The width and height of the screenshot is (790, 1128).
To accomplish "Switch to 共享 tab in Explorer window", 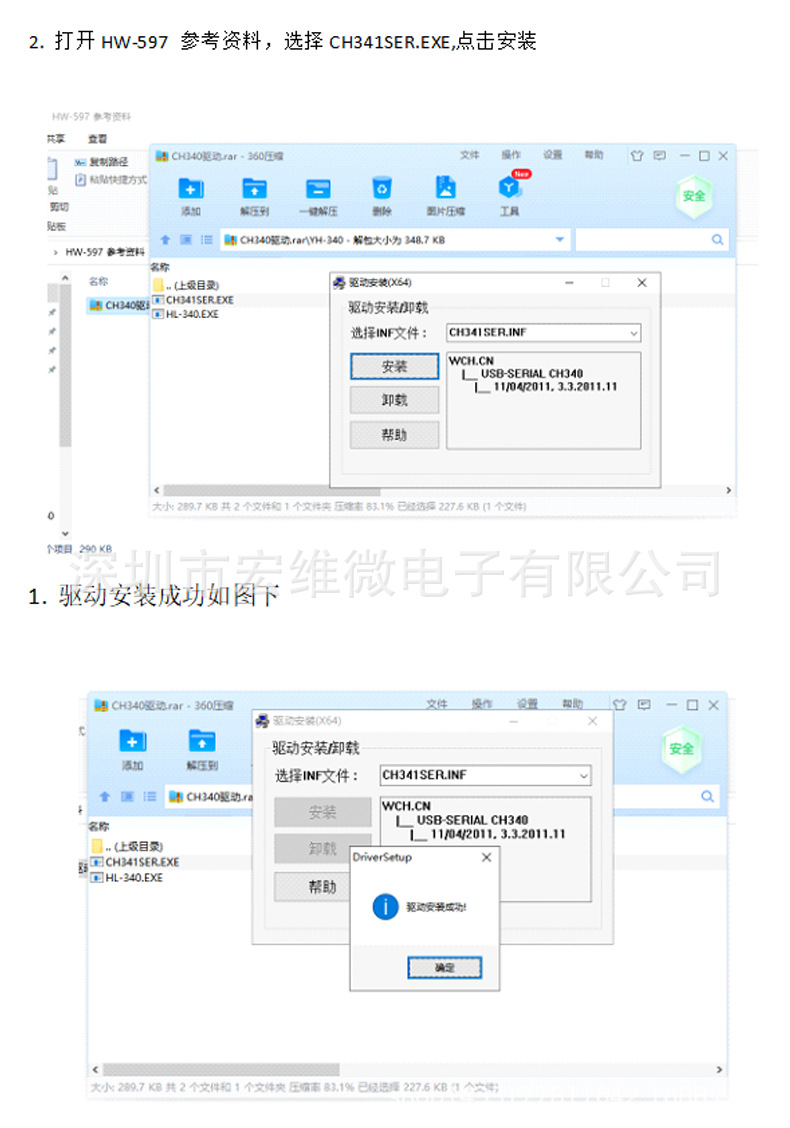I will [x=55, y=138].
